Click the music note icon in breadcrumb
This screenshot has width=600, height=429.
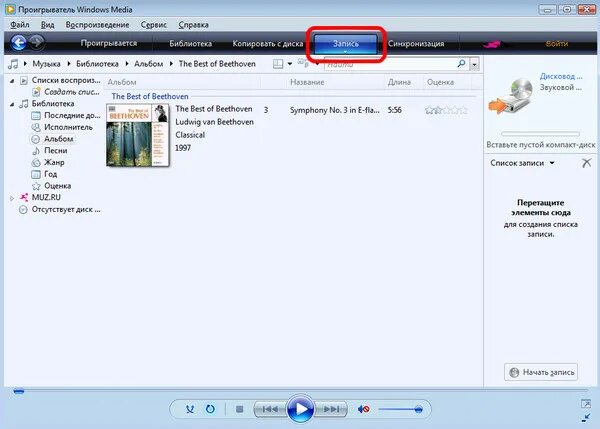point(13,64)
